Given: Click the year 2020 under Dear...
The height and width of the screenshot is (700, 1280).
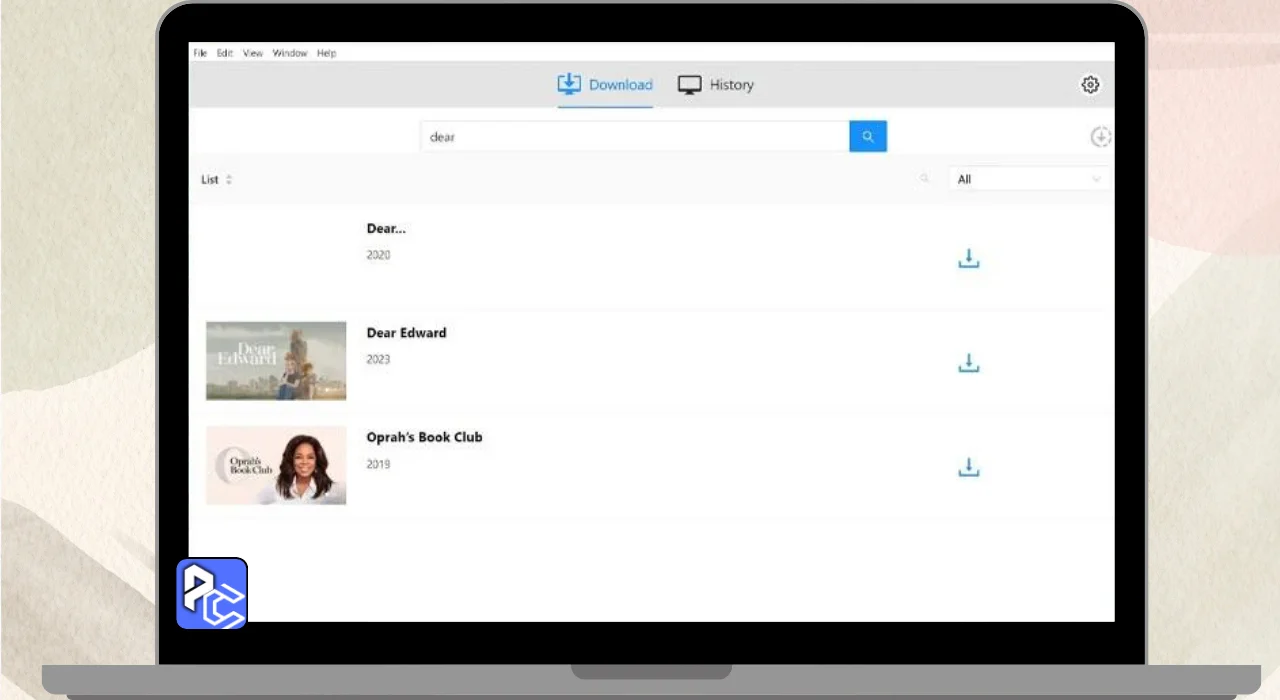Looking at the screenshot, I should tap(378, 255).
